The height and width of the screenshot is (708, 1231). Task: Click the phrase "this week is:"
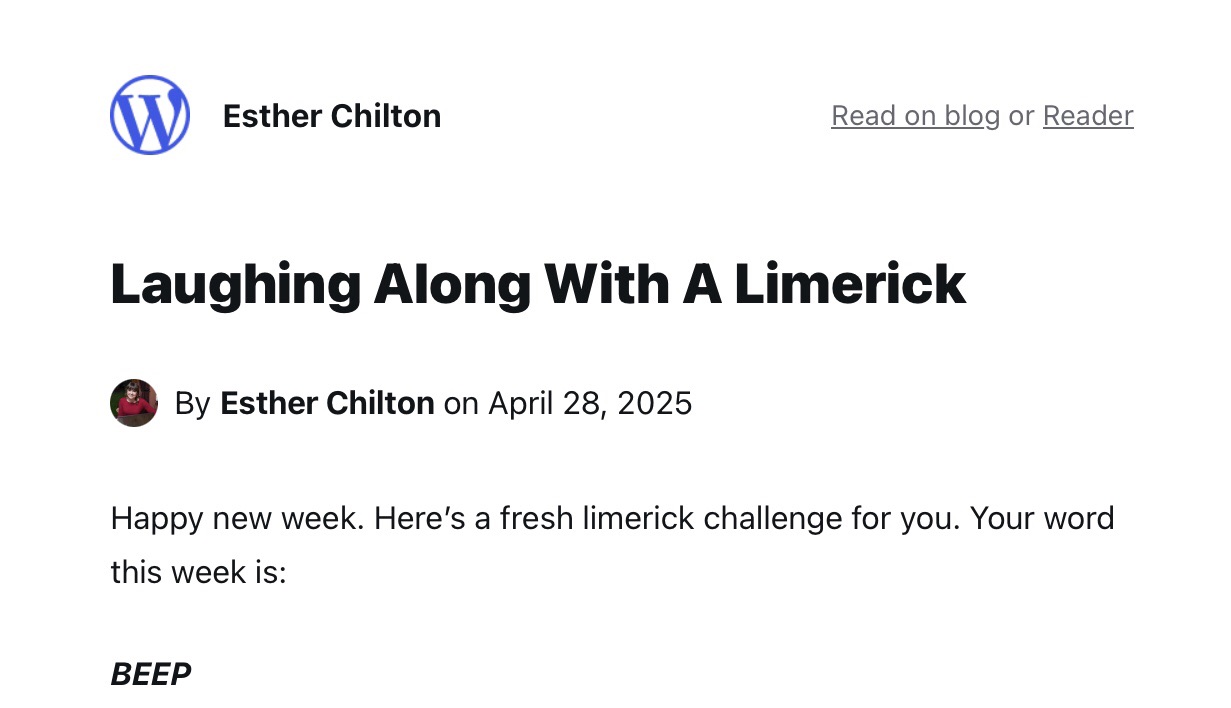click(198, 572)
